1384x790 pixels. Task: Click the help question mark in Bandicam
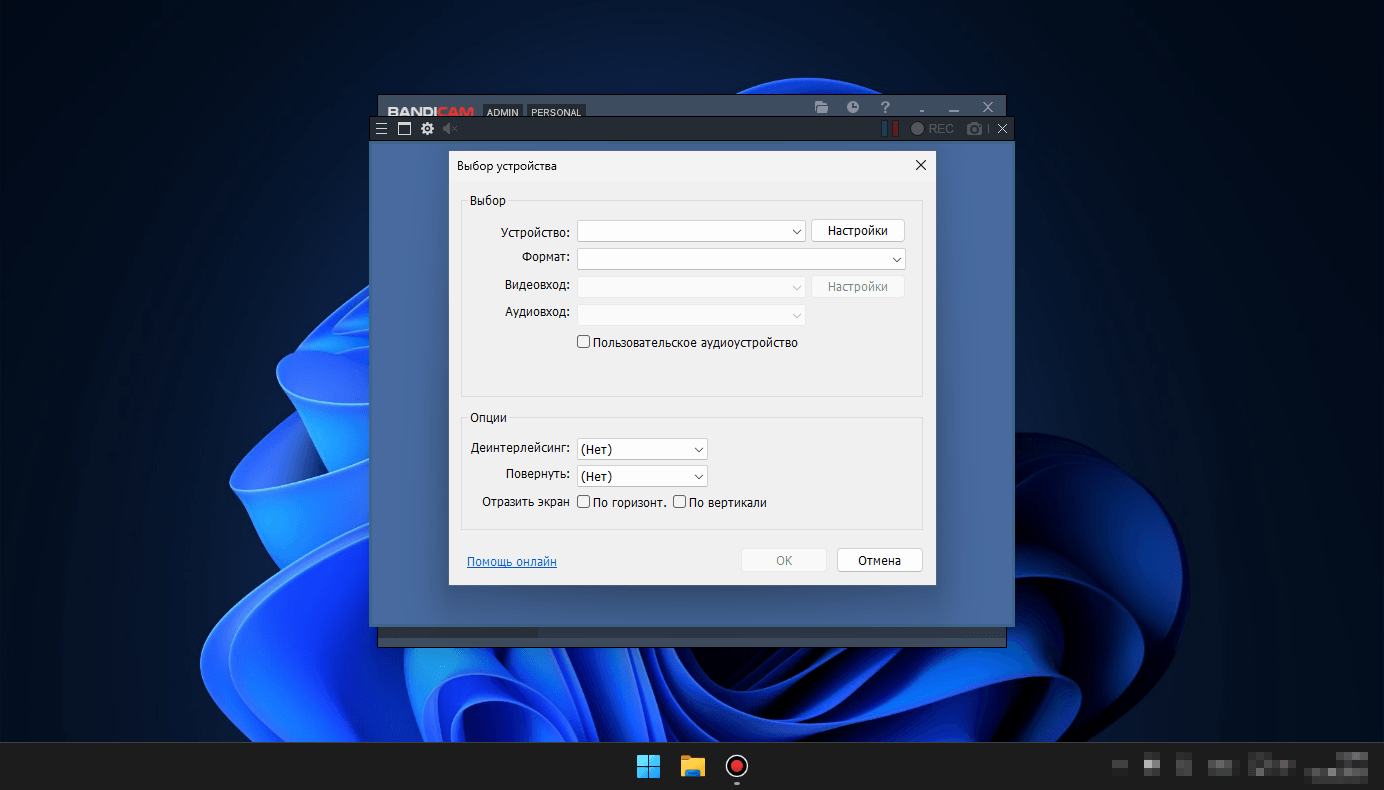(x=885, y=107)
